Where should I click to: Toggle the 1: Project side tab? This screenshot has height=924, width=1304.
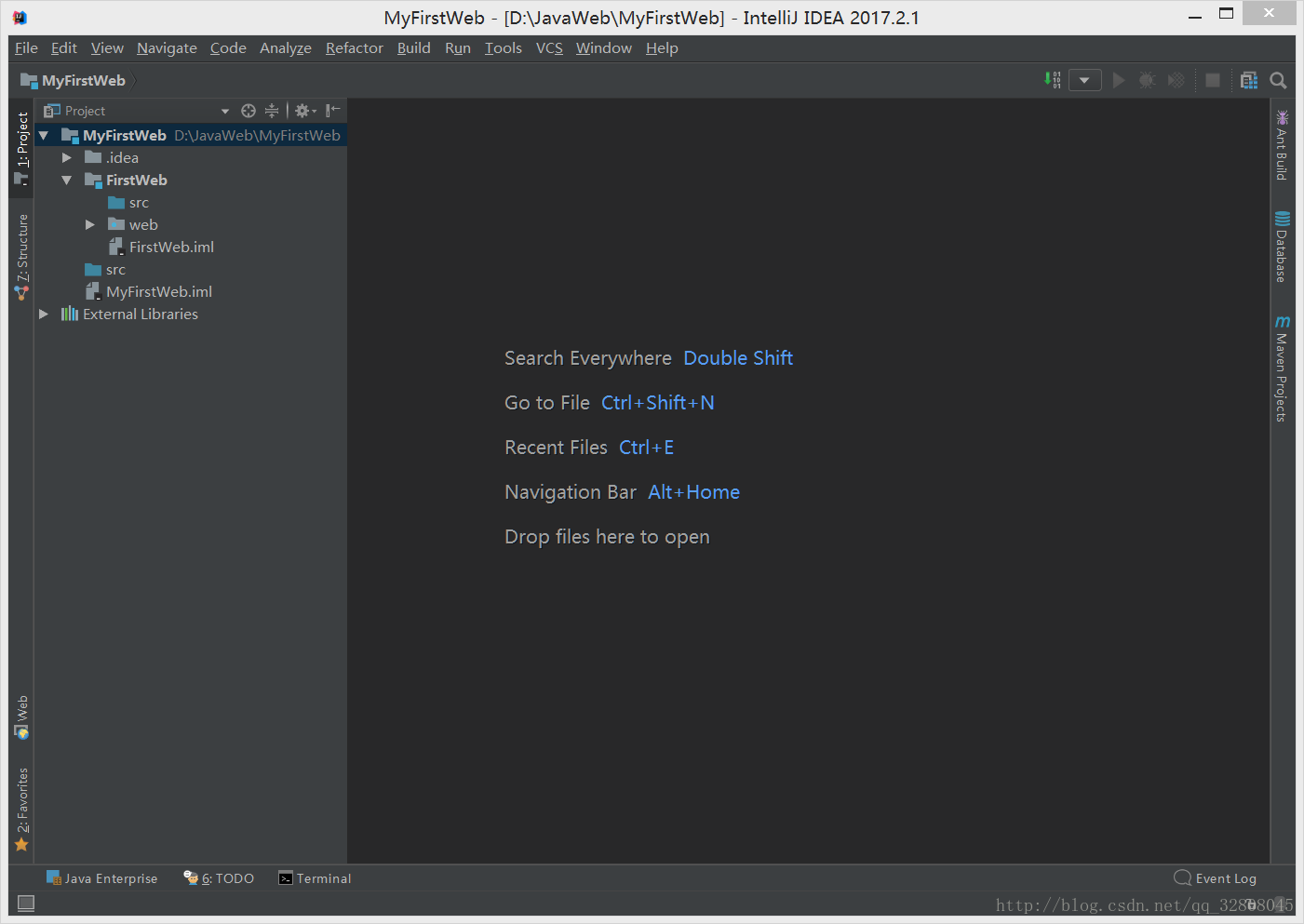(x=21, y=147)
